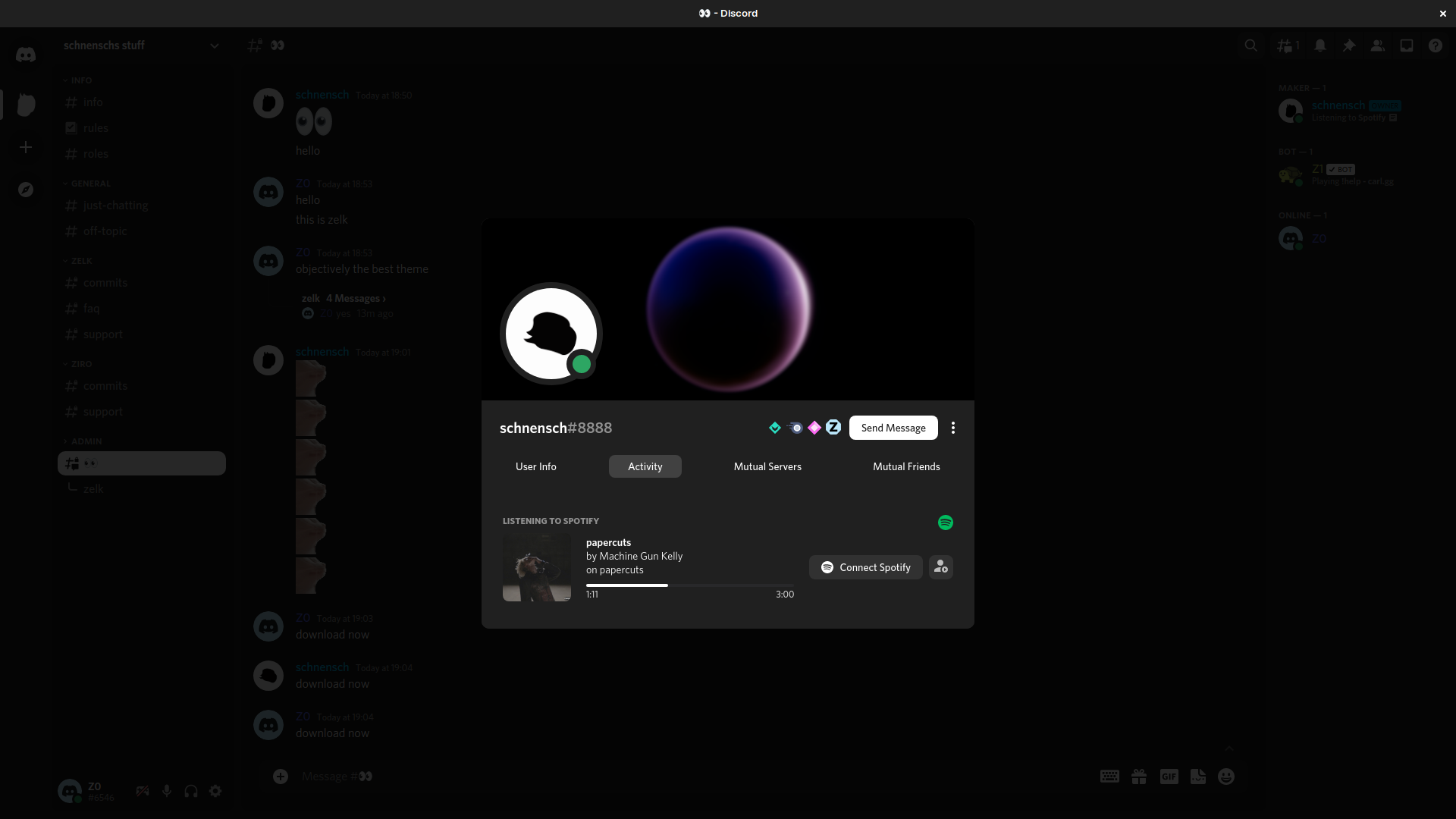Open the GIF picker
1456x819 pixels.
1169,777
